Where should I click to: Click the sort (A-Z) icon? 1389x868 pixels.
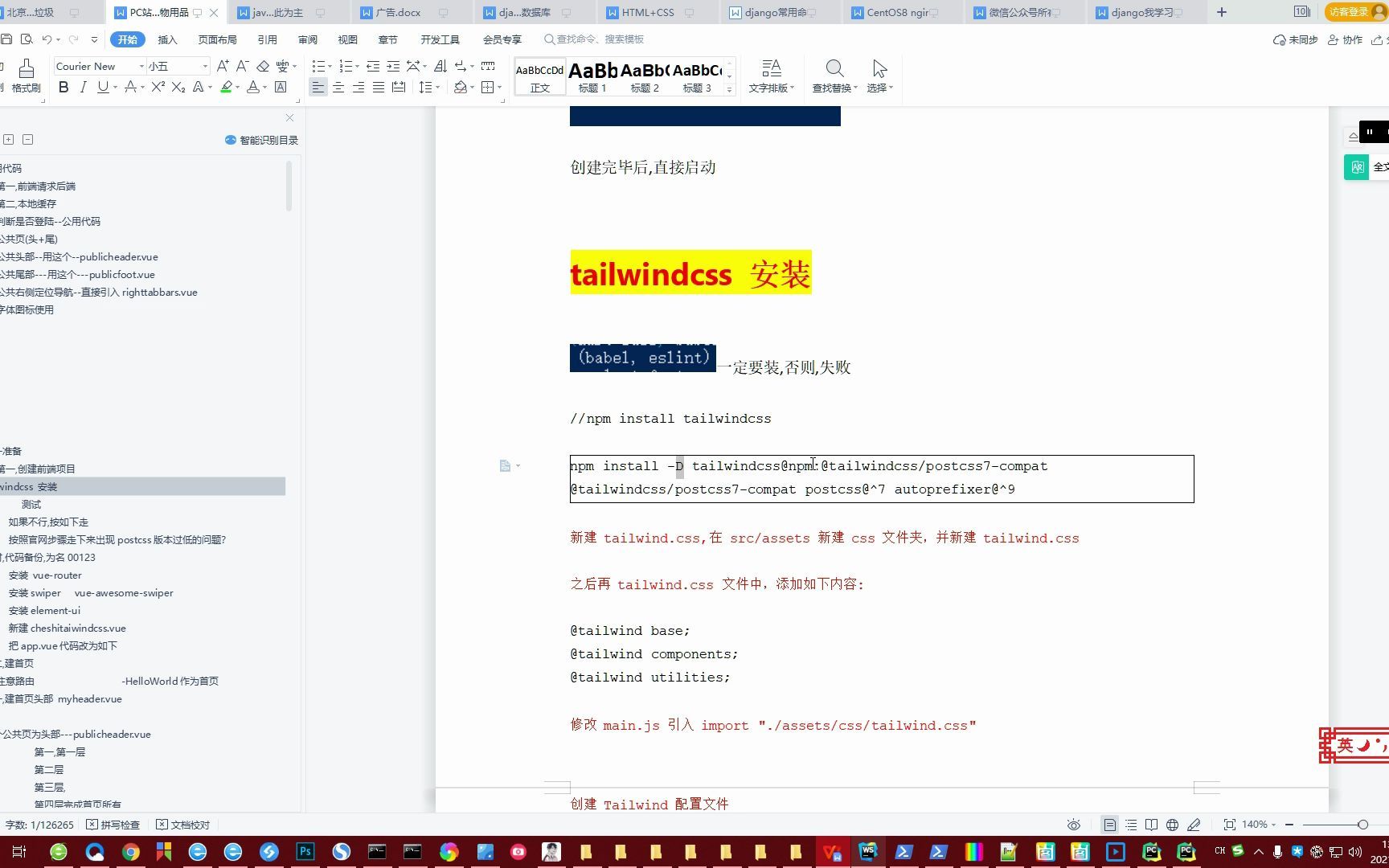coord(440,66)
